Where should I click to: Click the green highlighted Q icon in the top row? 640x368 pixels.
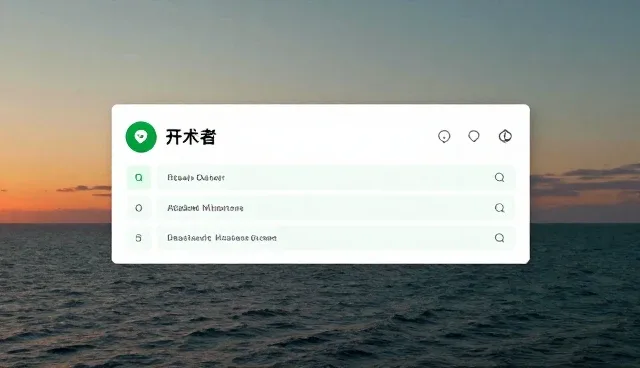[x=139, y=177]
